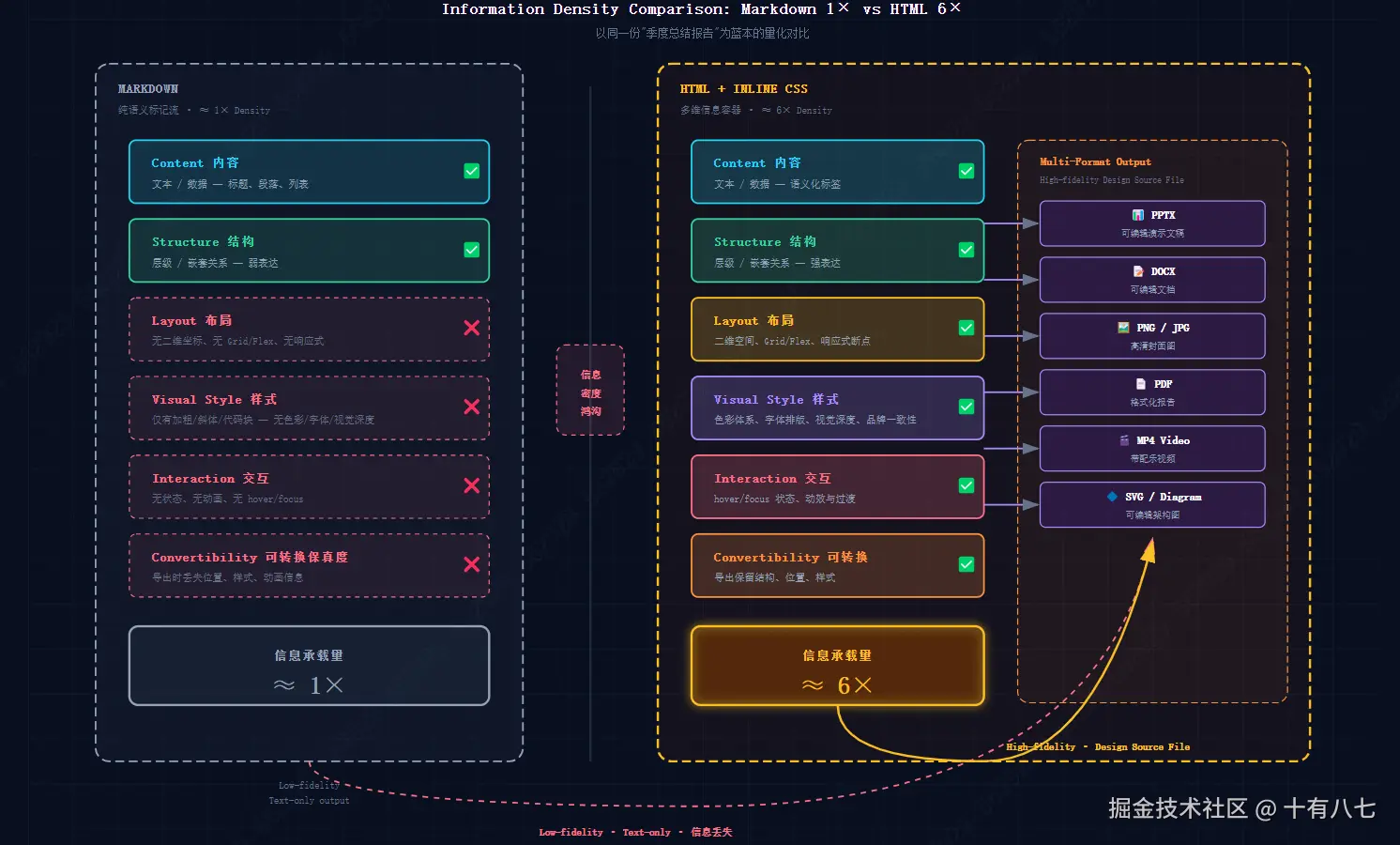Click 'Low-fidelity · Text-only · 信息丢失' caption
1400x845 pixels.
635,832
